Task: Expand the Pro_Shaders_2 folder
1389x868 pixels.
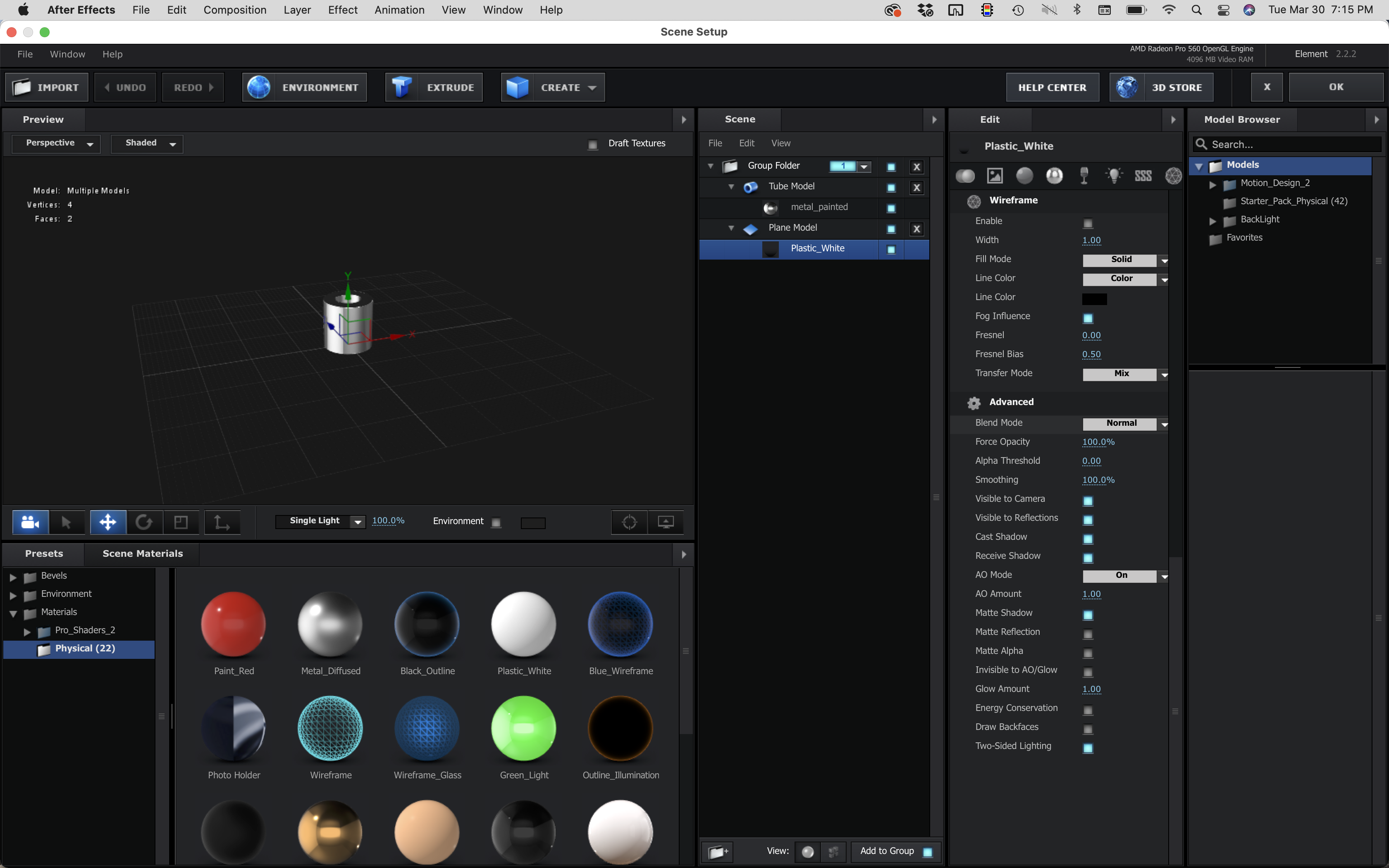Action: click(27, 632)
